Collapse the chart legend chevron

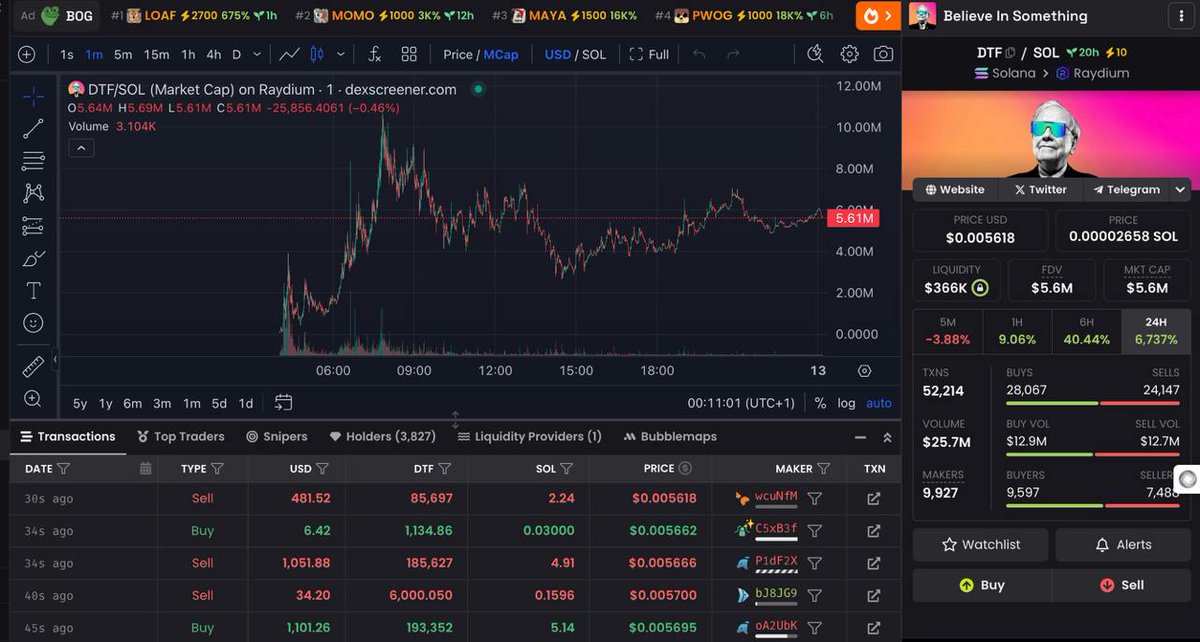point(81,148)
